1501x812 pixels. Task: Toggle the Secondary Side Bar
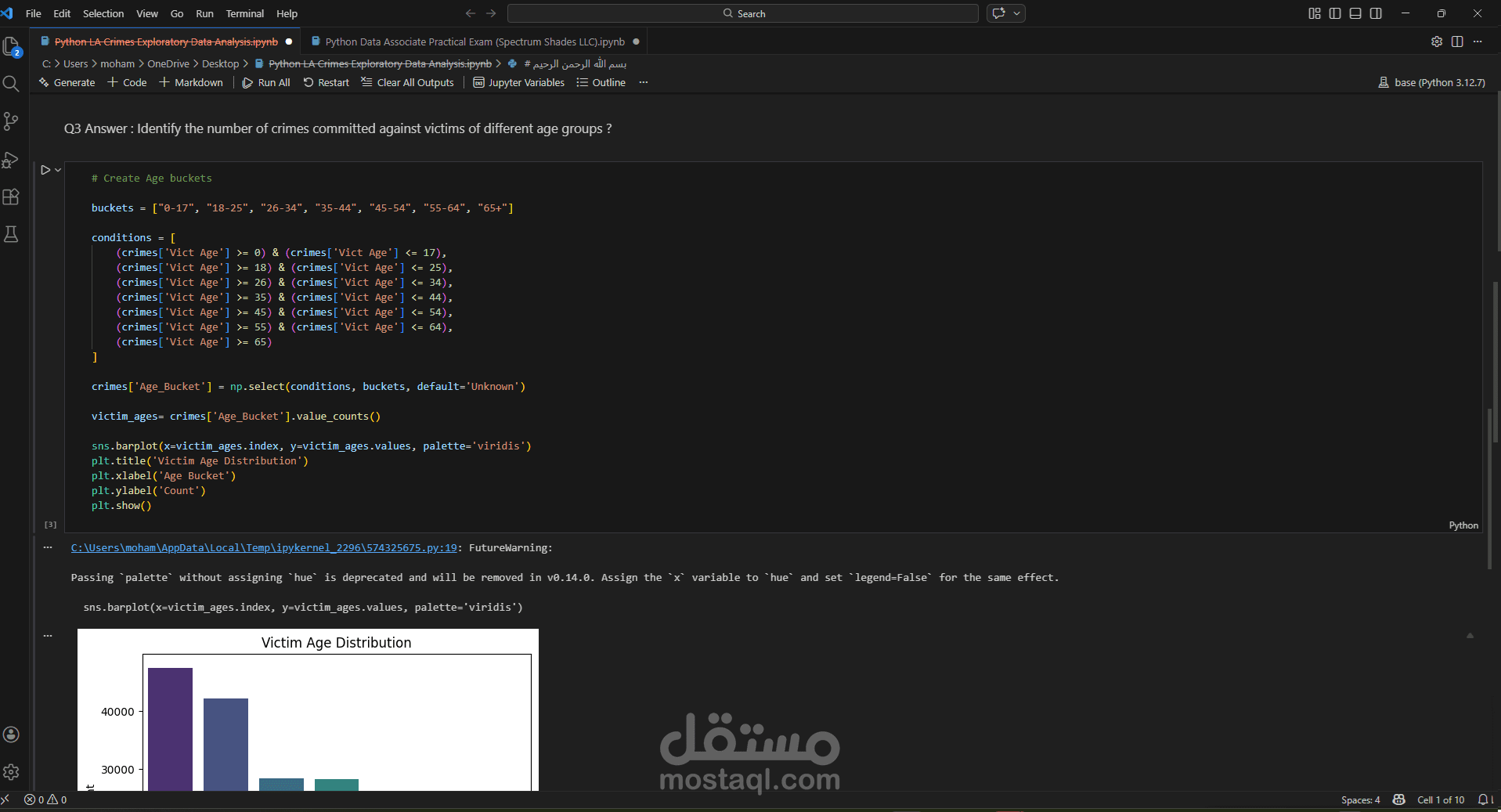click(x=1376, y=13)
